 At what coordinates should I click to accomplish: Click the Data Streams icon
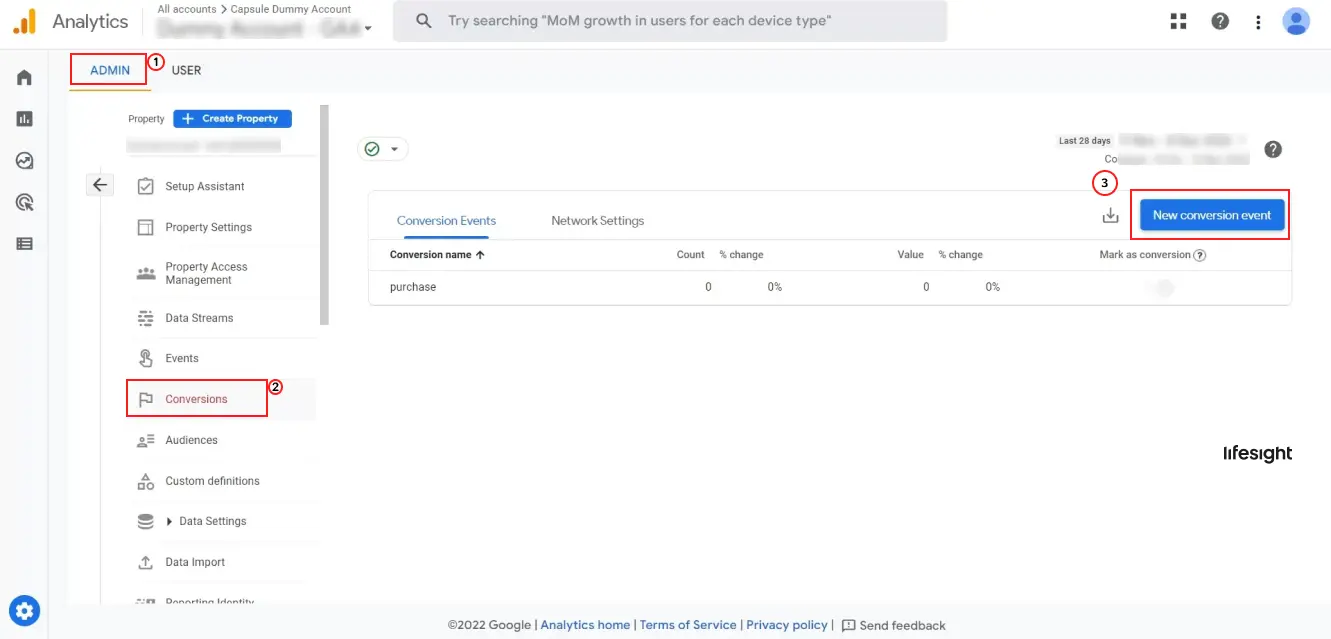[146, 318]
